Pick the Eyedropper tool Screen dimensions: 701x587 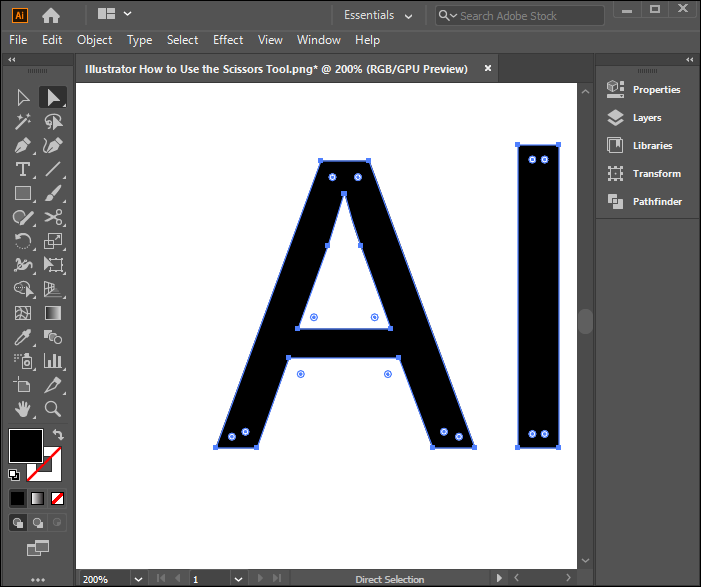click(23, 337)
